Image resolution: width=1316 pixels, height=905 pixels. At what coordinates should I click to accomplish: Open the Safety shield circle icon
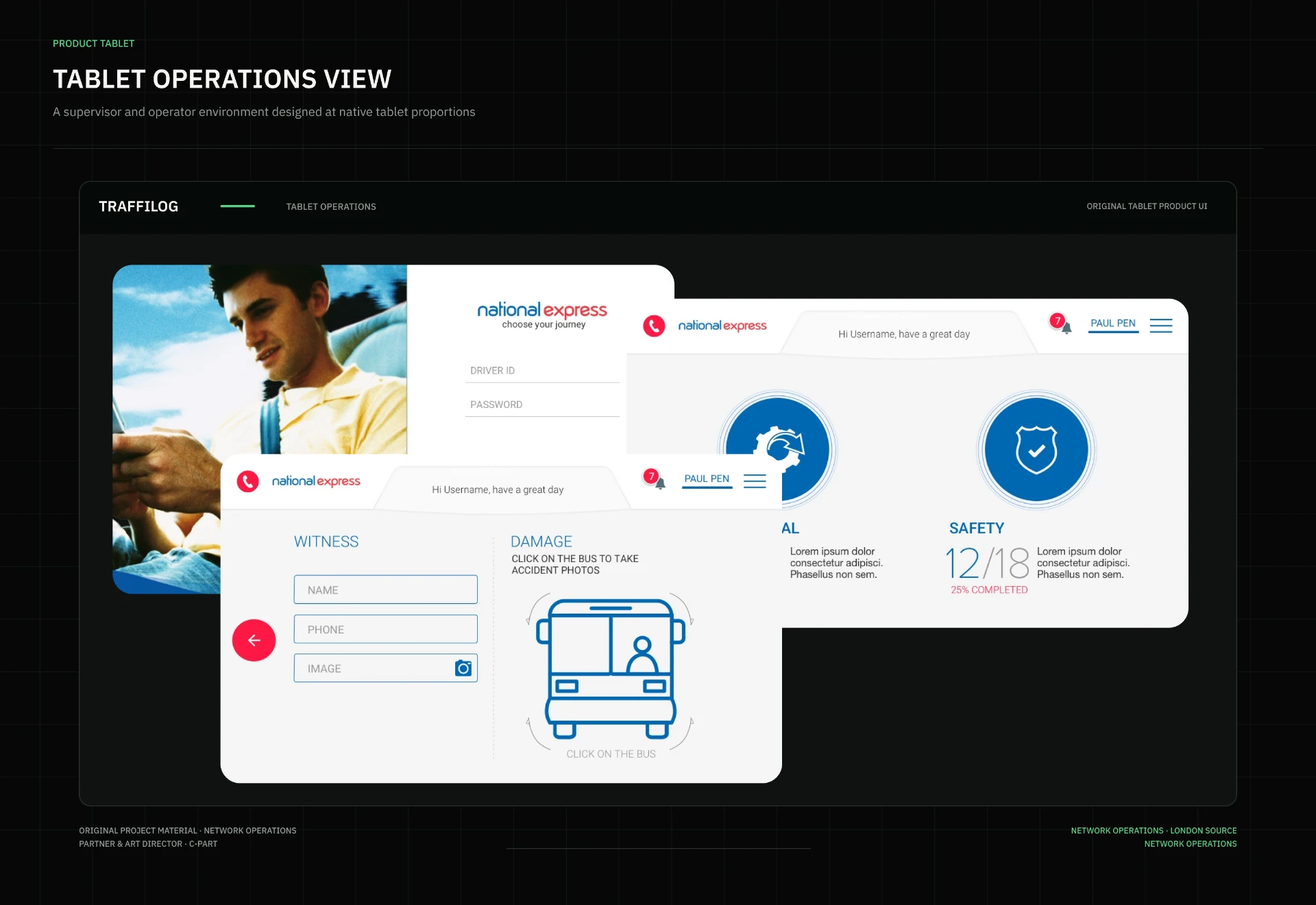click(1036, 450)
